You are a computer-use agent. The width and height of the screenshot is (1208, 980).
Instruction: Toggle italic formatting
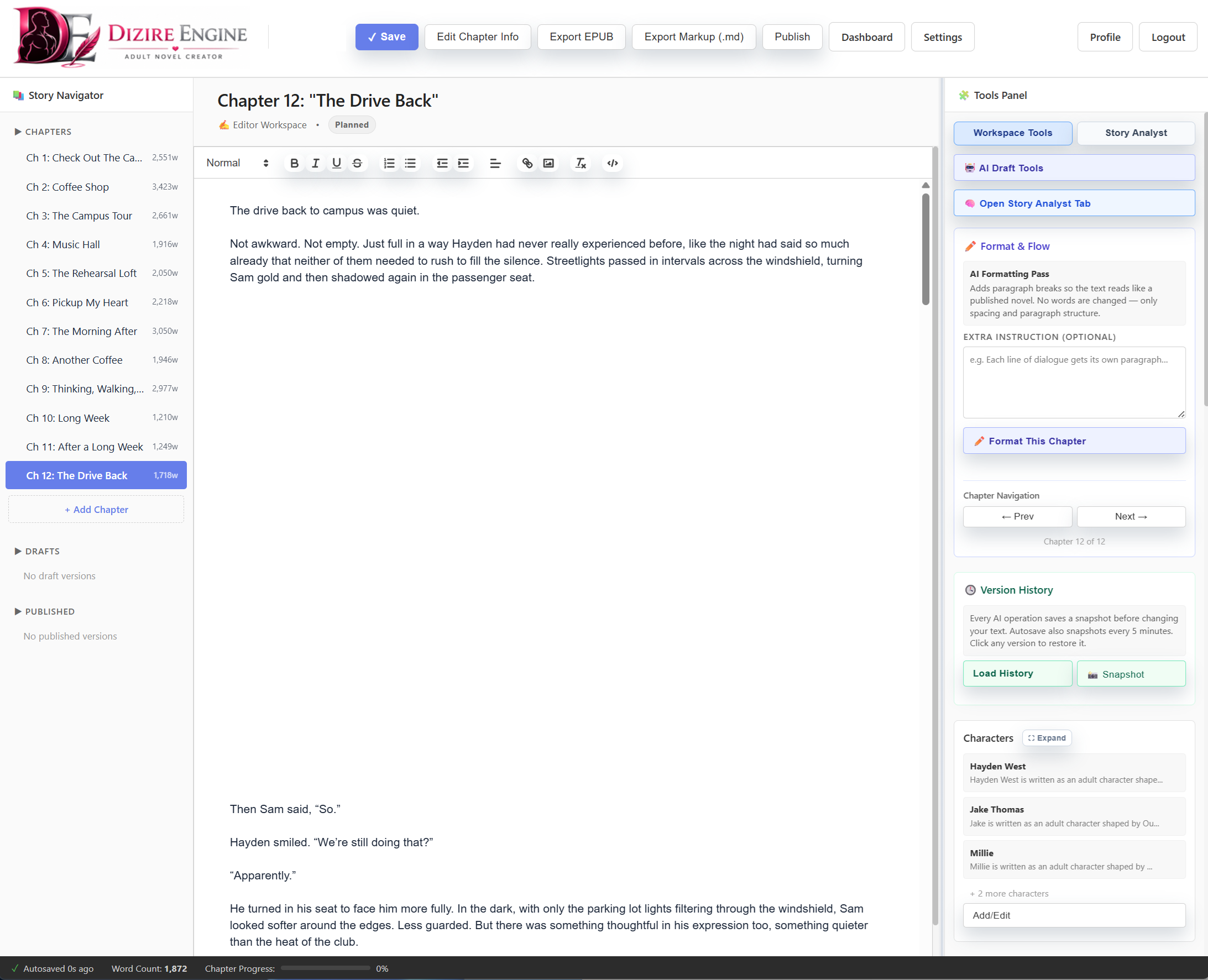316,163
